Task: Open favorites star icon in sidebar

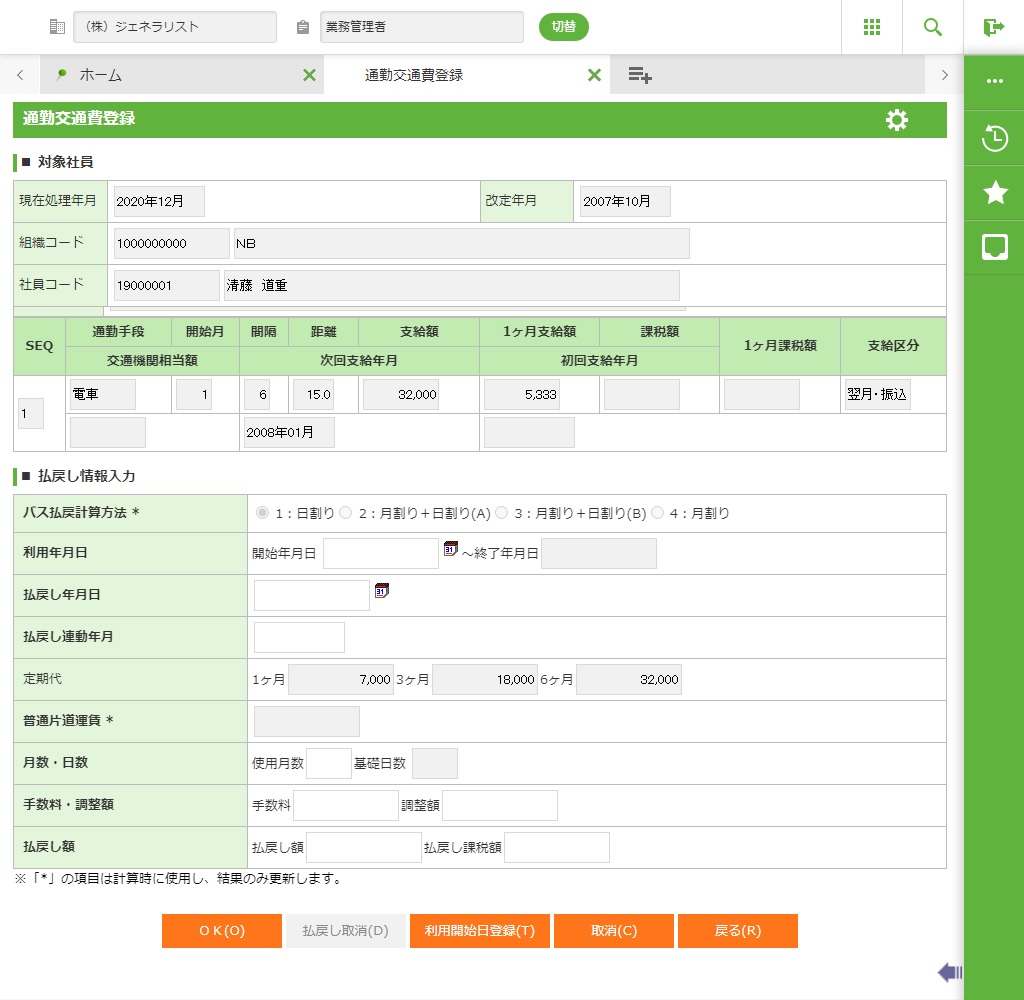Action: 995,193
